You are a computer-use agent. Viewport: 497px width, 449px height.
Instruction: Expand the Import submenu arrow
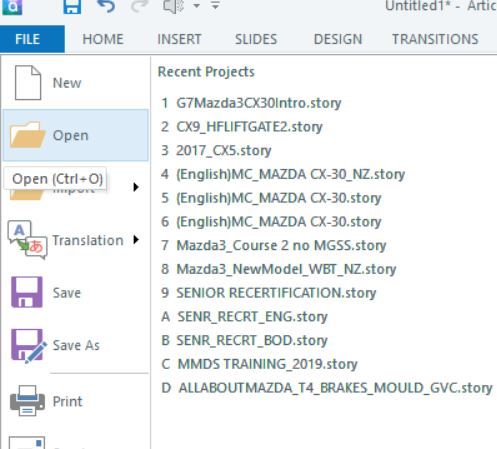136,187
